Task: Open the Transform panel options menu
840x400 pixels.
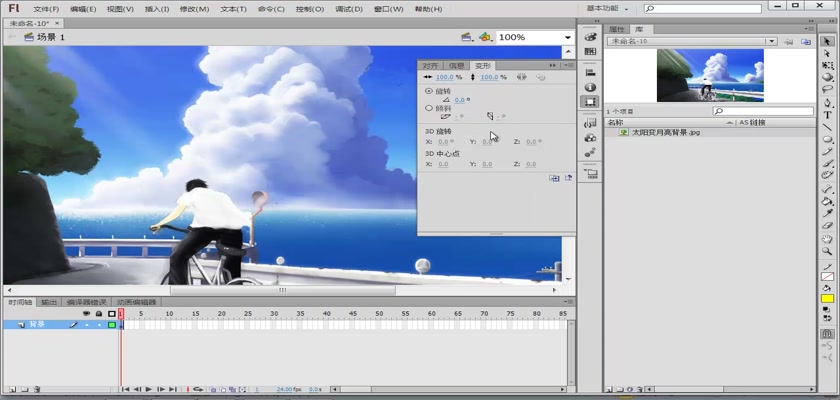Action: tap(569, 65)
